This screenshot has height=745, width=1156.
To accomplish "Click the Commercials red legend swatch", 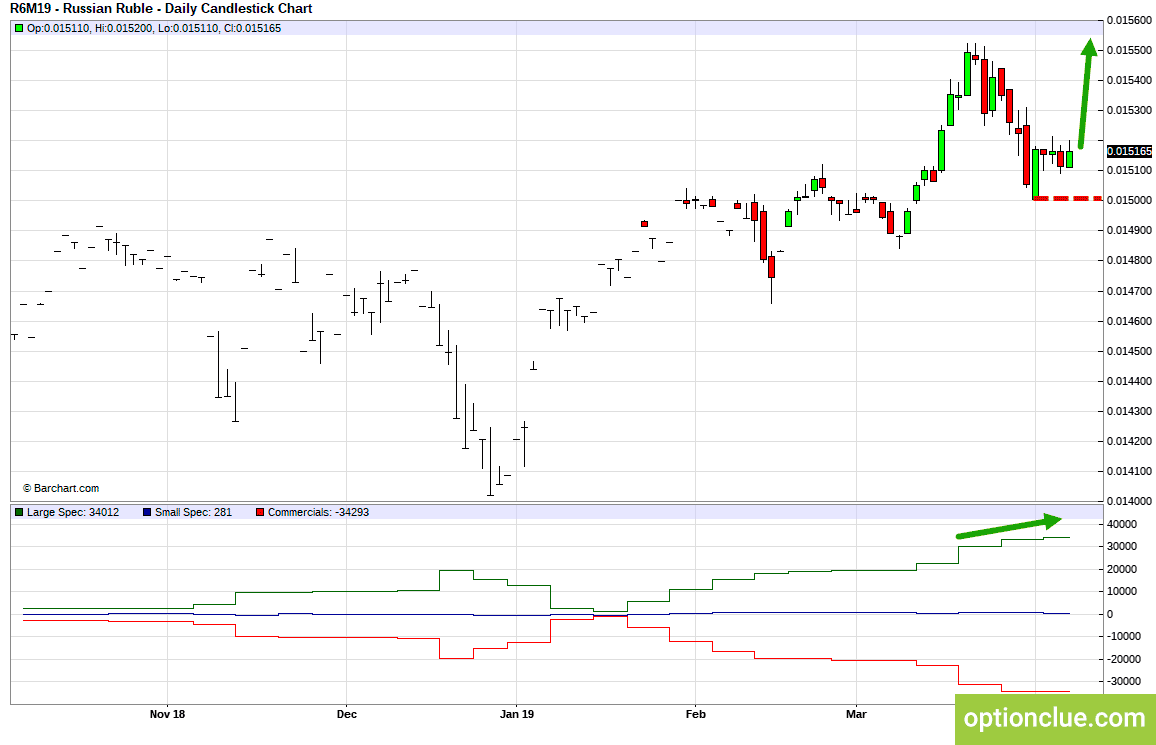I will pos(260,512).
